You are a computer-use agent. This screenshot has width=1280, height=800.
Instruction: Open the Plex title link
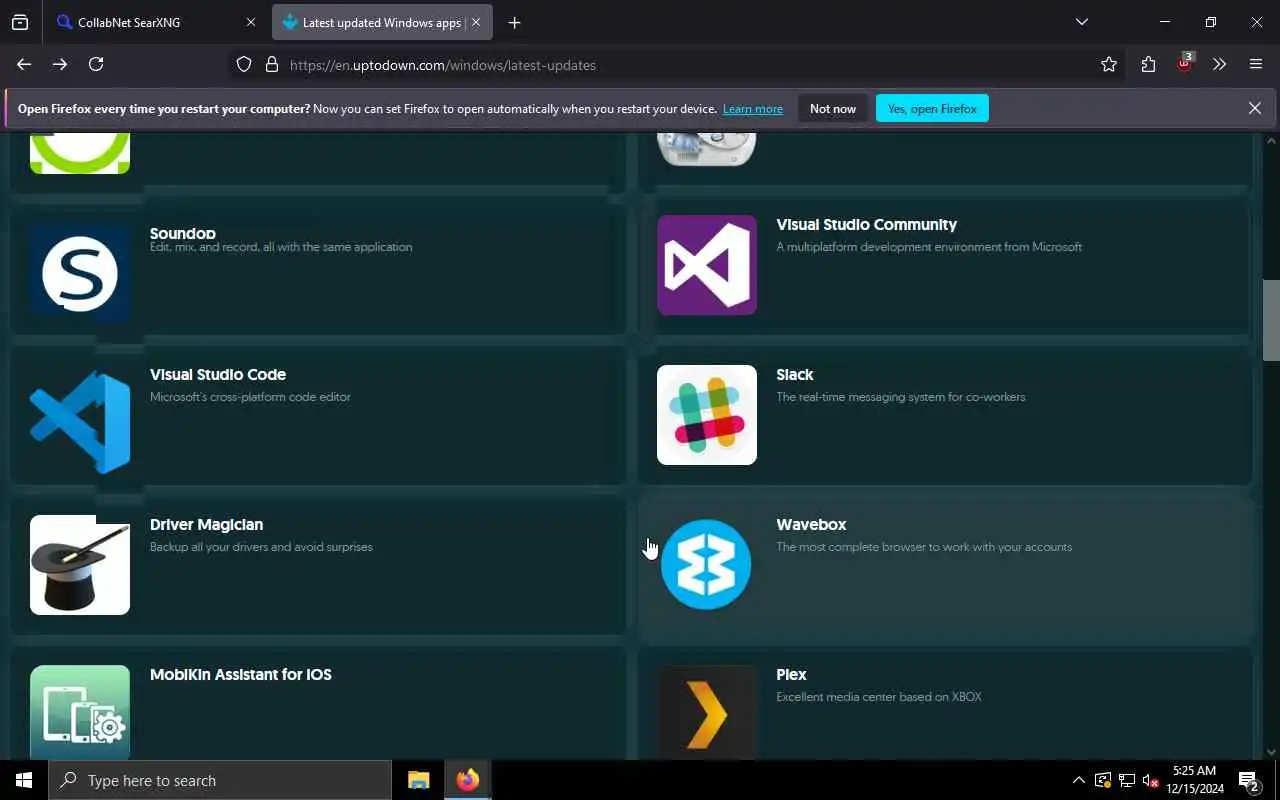pyautogui.click(x=791, y=674)
